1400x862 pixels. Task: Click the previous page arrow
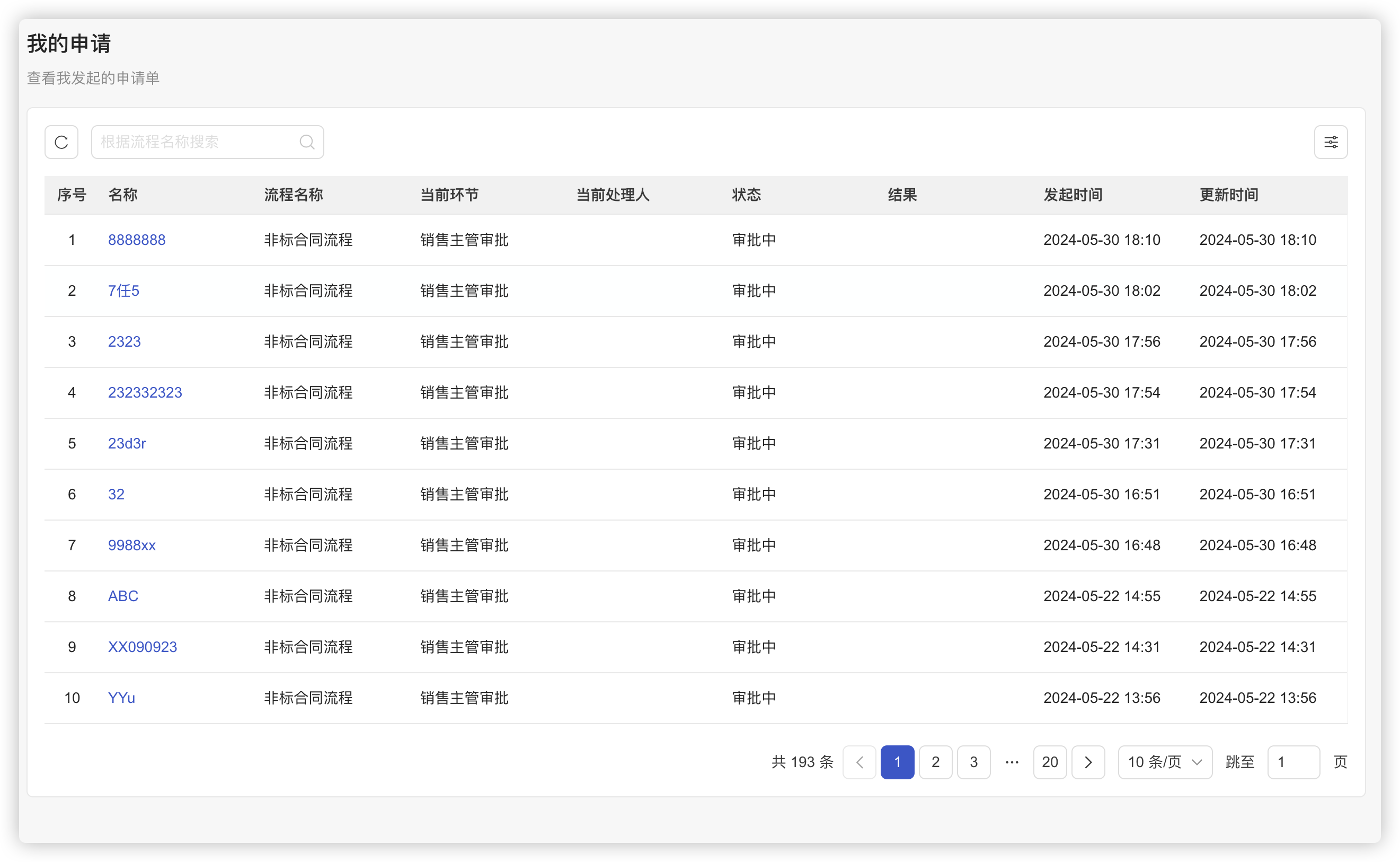click(860, 762)
